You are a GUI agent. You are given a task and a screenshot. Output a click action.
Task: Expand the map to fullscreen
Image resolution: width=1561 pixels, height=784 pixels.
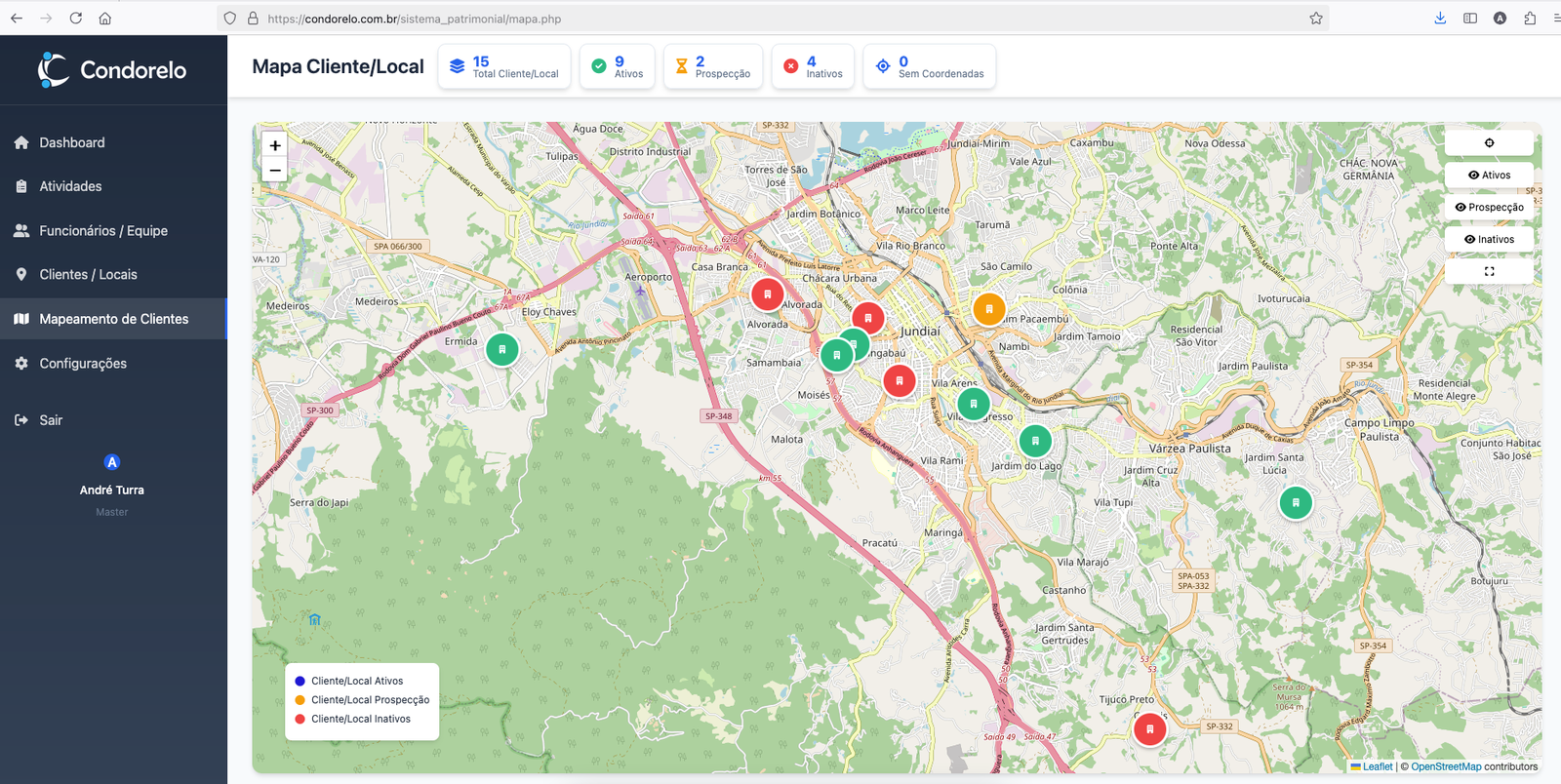click(1489, 272)
